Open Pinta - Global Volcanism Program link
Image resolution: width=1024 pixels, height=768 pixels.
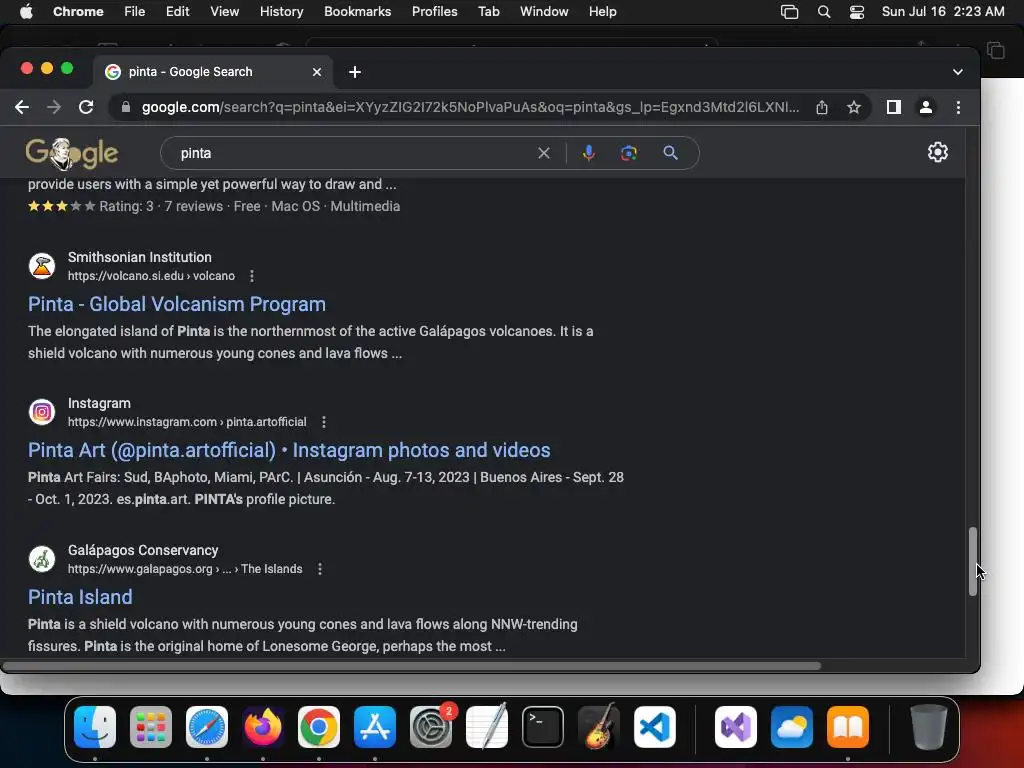(x=176, y=304)
